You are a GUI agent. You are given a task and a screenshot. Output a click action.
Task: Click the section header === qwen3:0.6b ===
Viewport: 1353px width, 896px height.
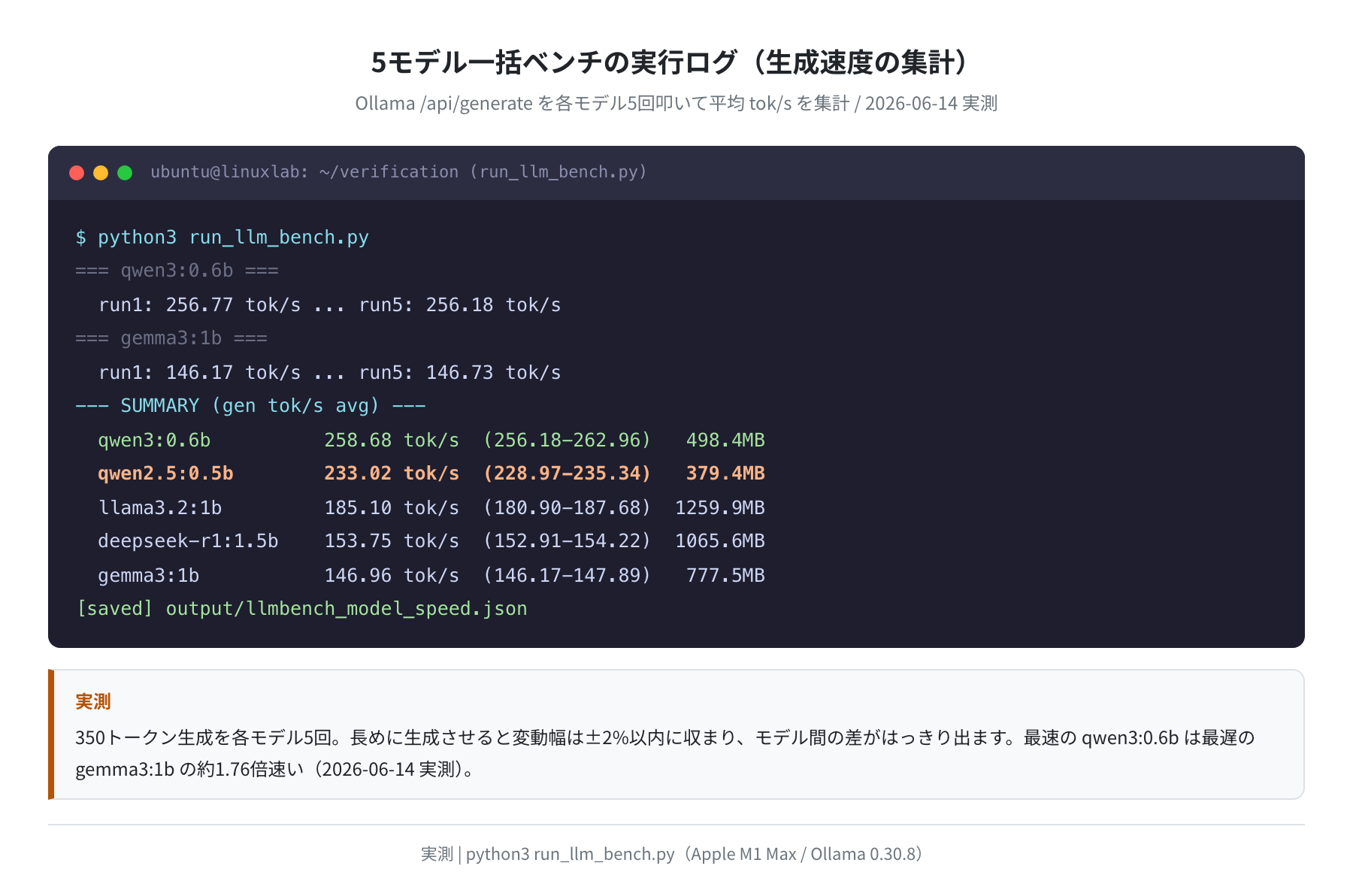(x=177, y=271)
